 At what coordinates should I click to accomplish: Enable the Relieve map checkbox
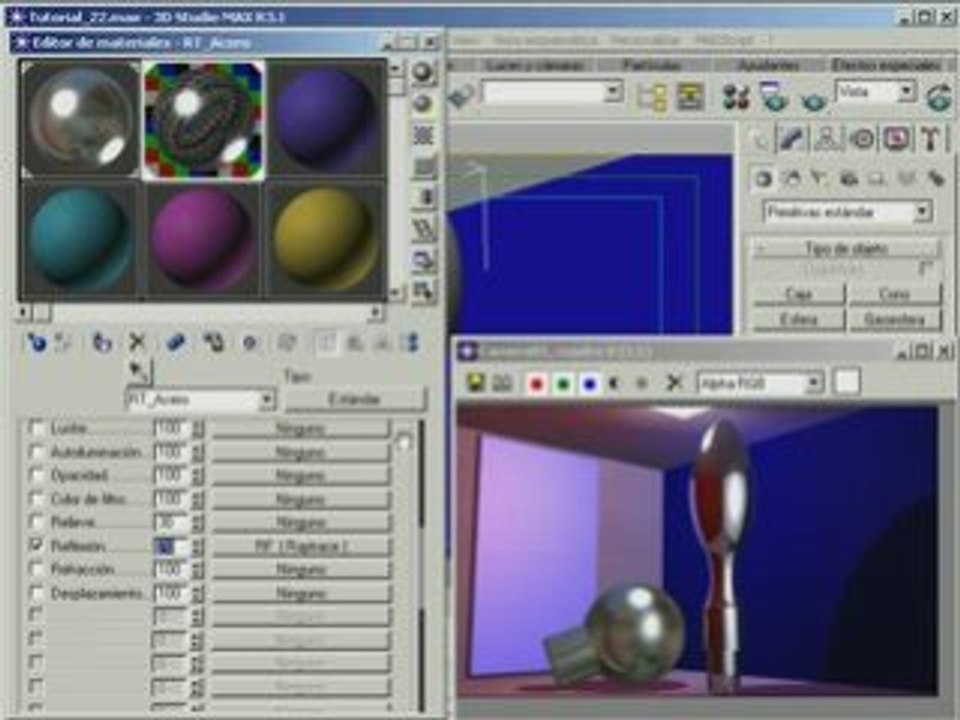36,522
